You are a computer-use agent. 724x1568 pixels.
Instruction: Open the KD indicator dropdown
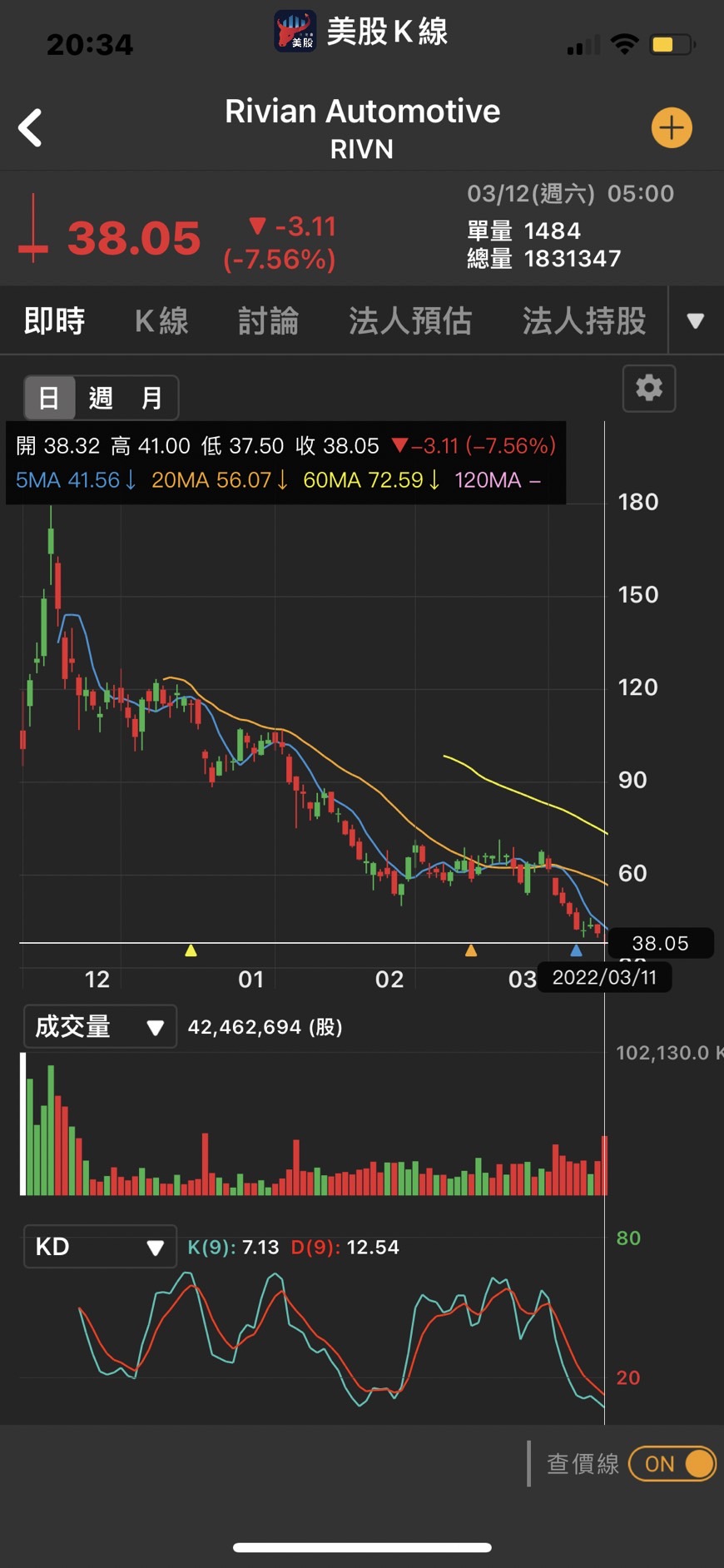coord(100,1247)
